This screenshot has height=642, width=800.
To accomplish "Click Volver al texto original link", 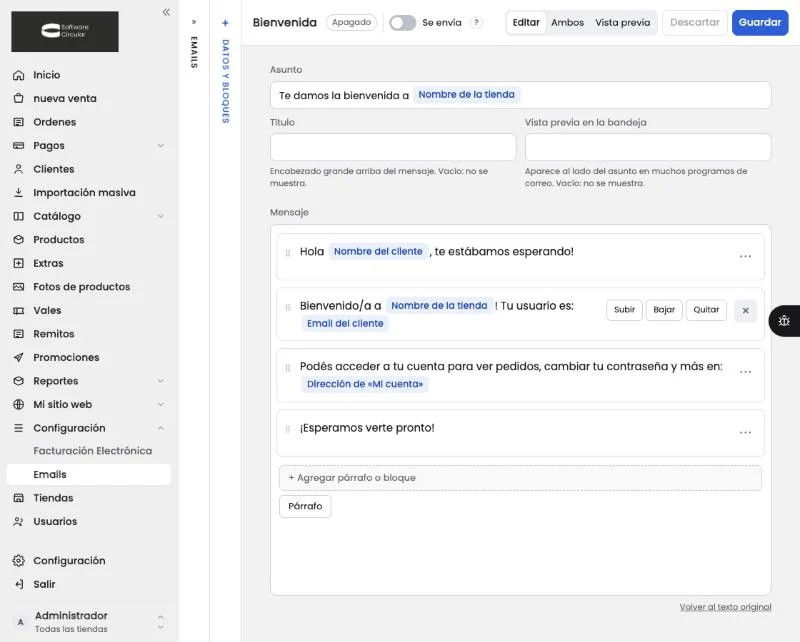I will coord(725,607).
